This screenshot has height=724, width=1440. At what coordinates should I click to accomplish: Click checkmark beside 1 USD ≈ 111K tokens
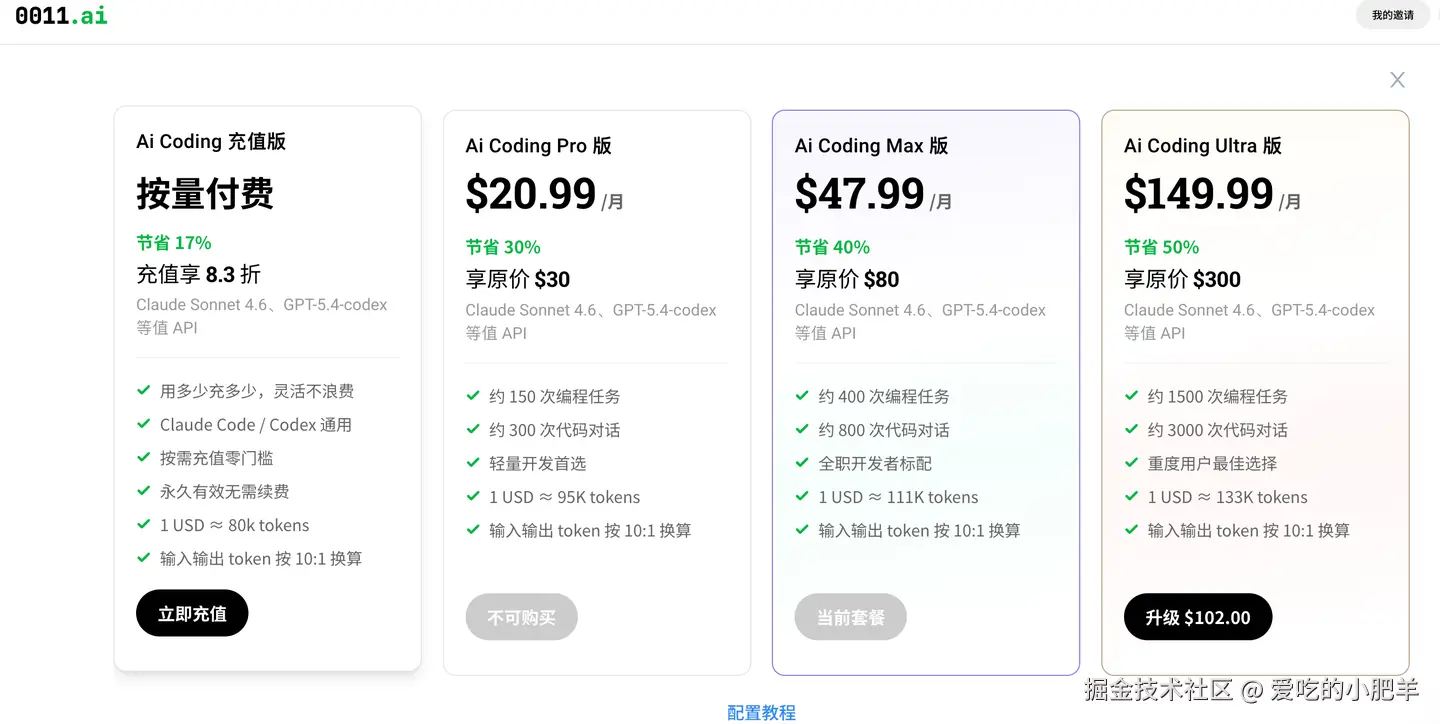(802, 497)
